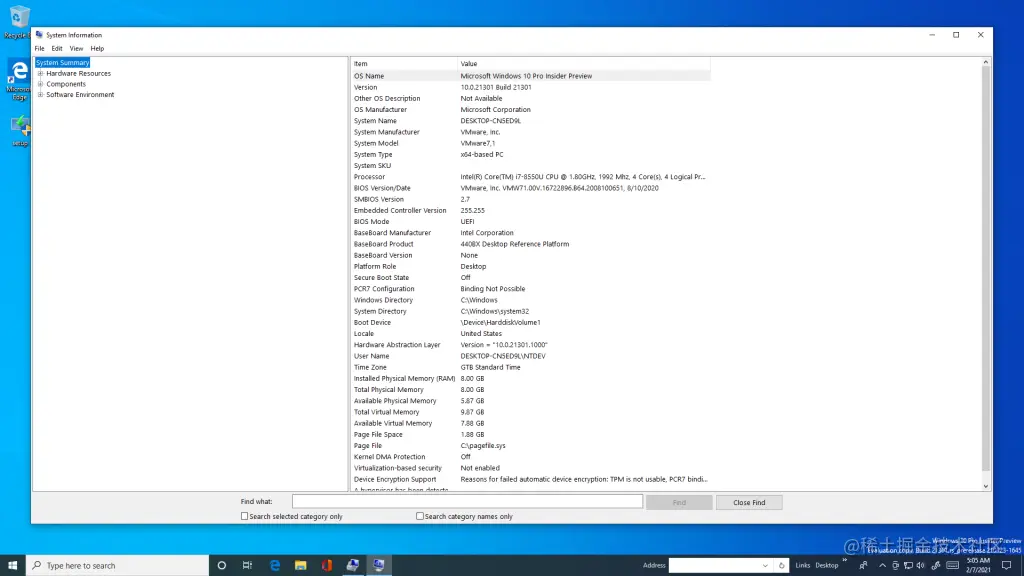
Task: Expand the Components node
Action: click(40, 84)
